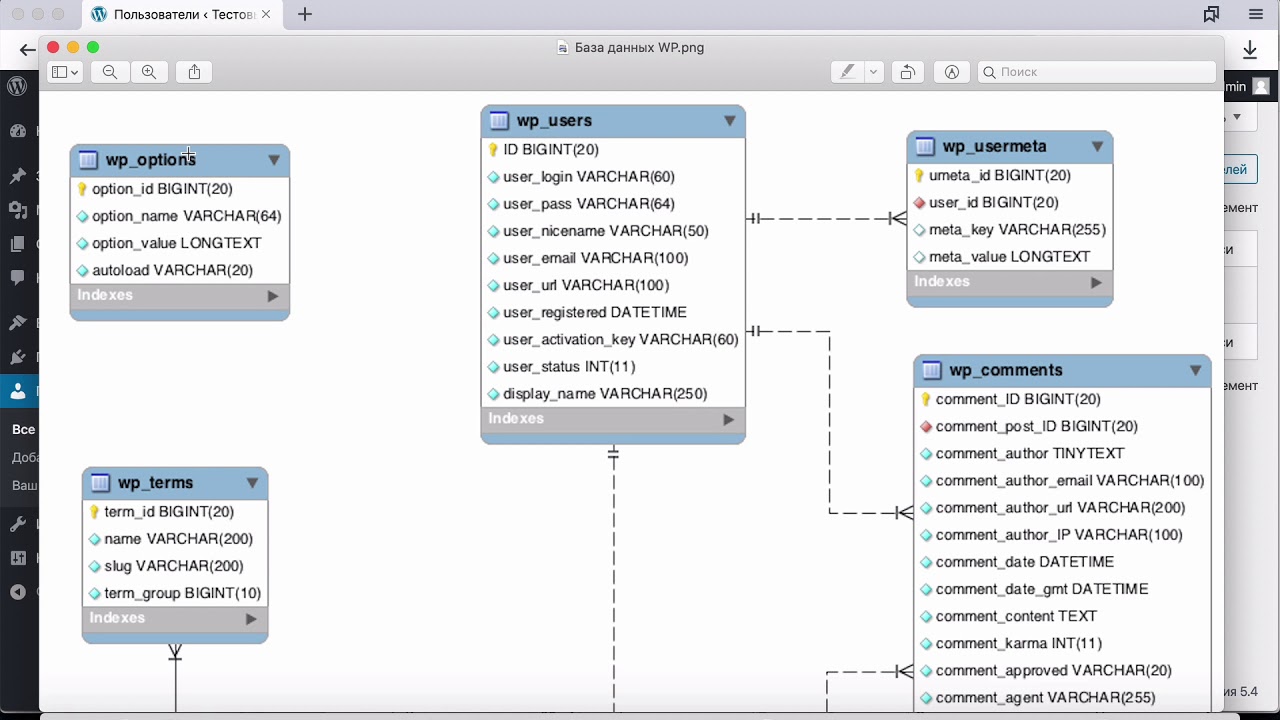This screenshot has width=1280, height=720.
Task: Collapse the wp_options table in the diagram
Action: [274, 160]
